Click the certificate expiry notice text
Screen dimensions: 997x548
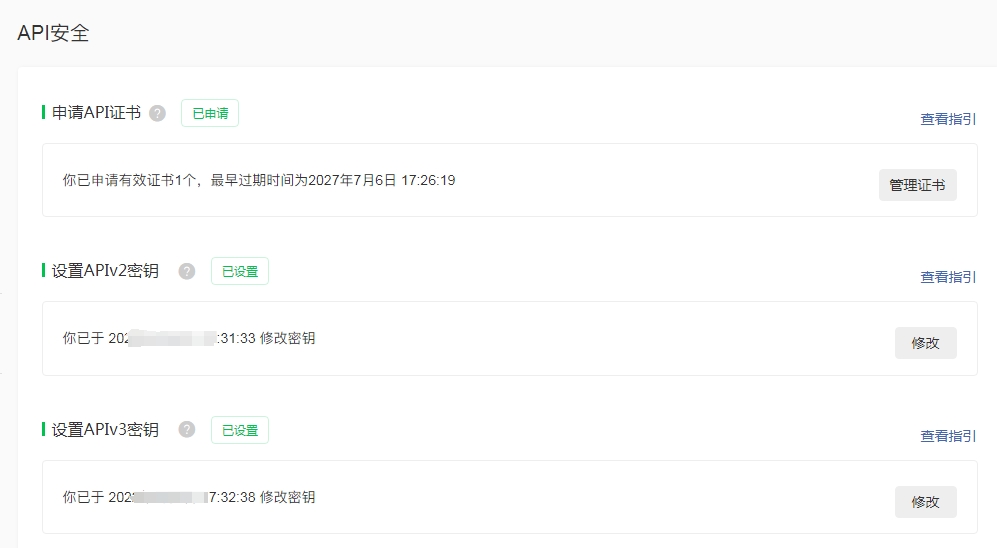(x=259, y=180)
